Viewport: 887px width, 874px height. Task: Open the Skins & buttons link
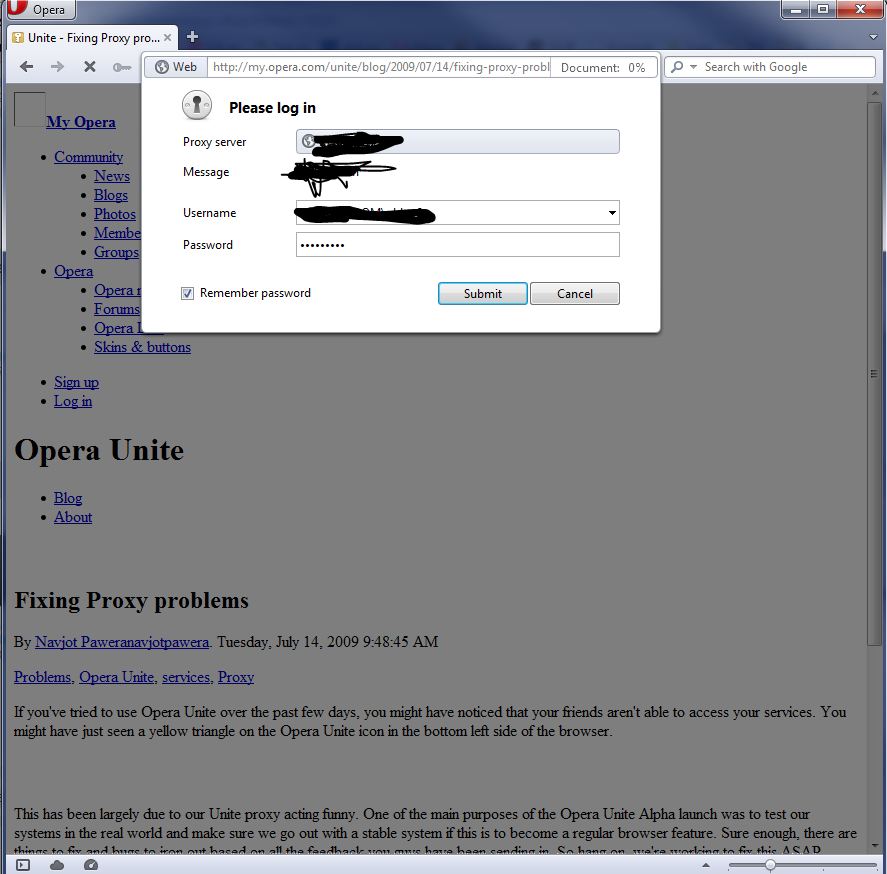(142, 347)
